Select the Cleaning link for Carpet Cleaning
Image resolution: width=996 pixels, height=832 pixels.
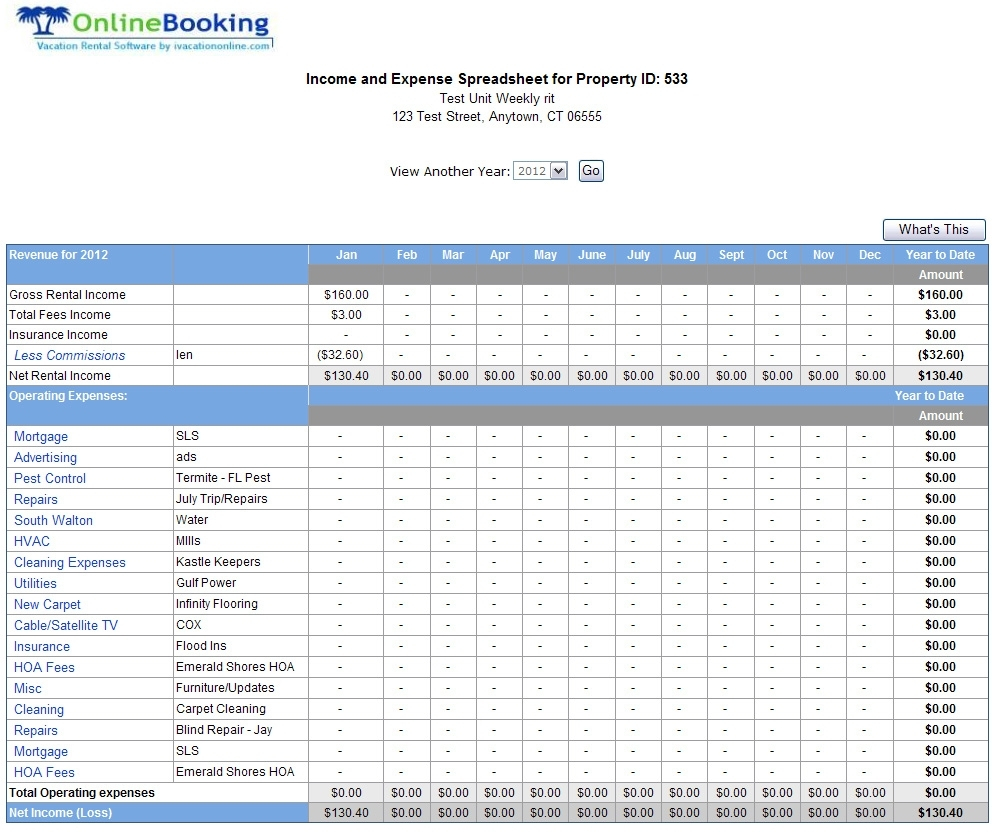(x=39, y=709)
